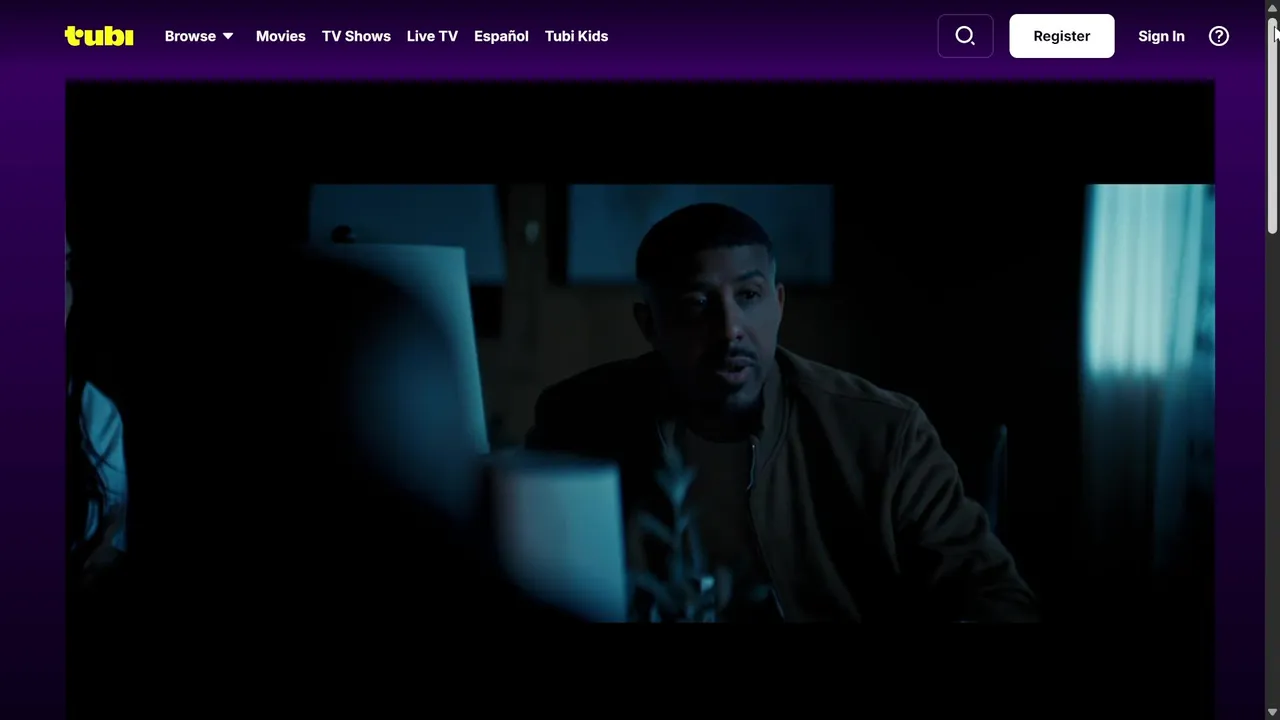
Task: Expand the Browse dropdown menu
Action: pyautogui.click(x=199, y=36)
